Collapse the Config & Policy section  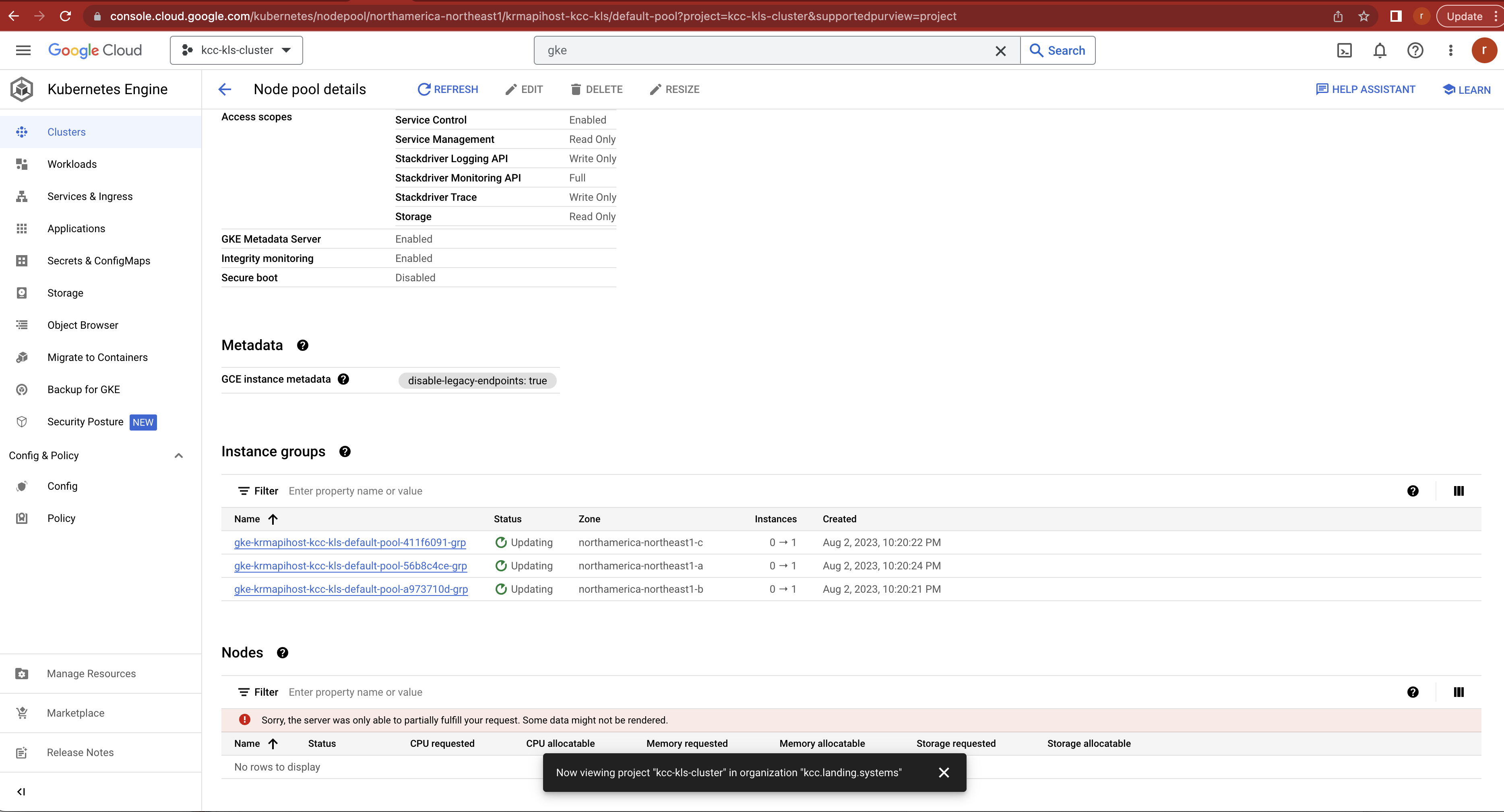click(x=179, y=455)
